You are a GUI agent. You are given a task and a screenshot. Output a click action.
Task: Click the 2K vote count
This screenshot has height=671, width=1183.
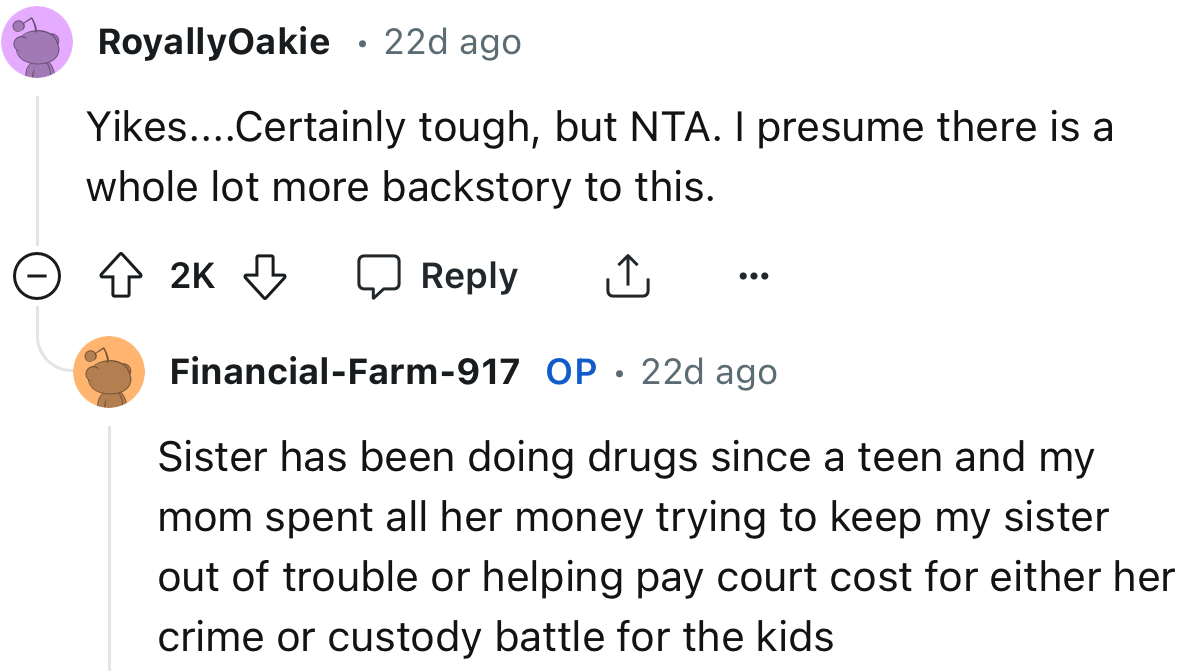pyautogui.click(x=192, y=277)
